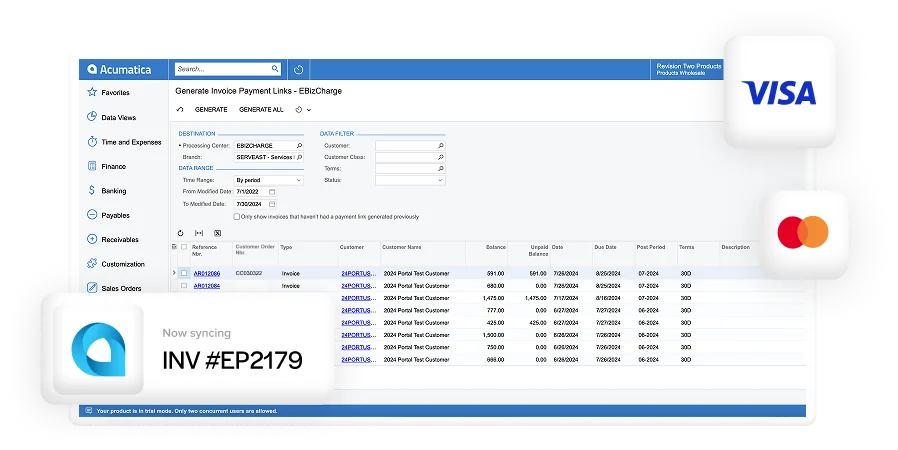This screenshot has height=450, width=898.
Task: Open customer link in 1,500.00 balance row
Action: (x=359, y=335)
